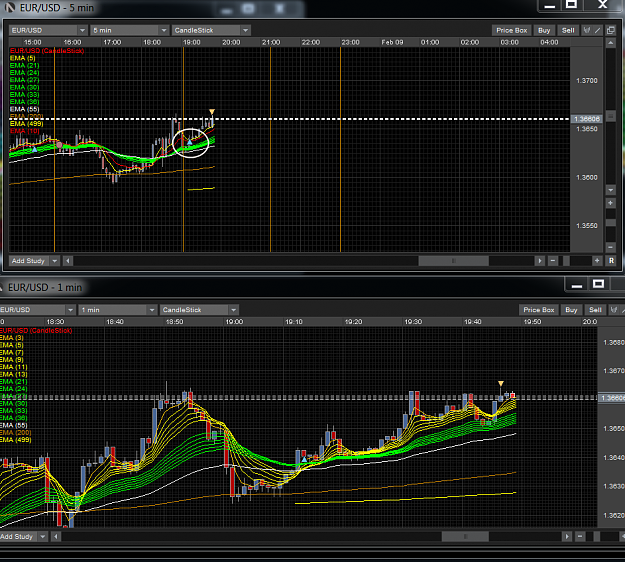Zoom in price axis with vertical plus button
The width and height of the screenshot is (625, 562).
610,203
